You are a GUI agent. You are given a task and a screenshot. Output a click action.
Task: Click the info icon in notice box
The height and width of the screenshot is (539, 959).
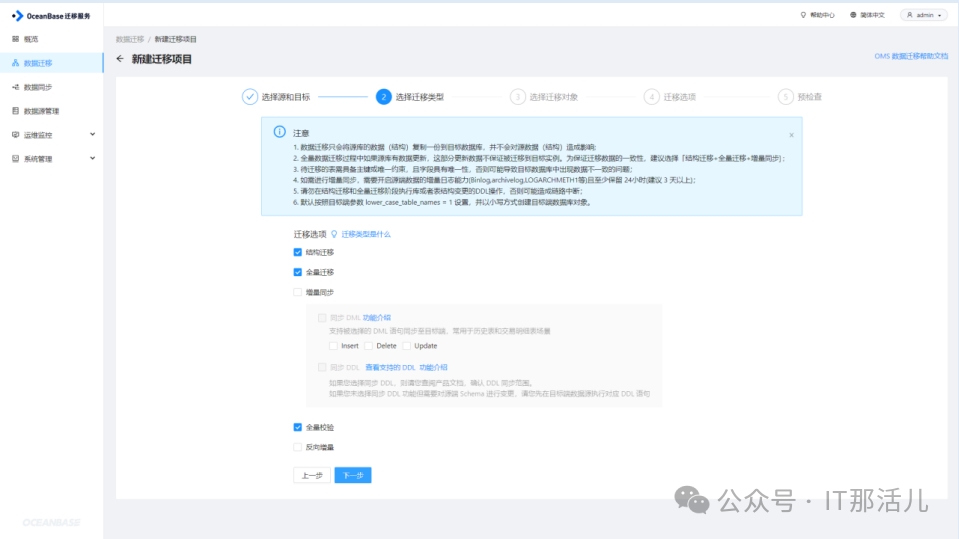point(280,132)
